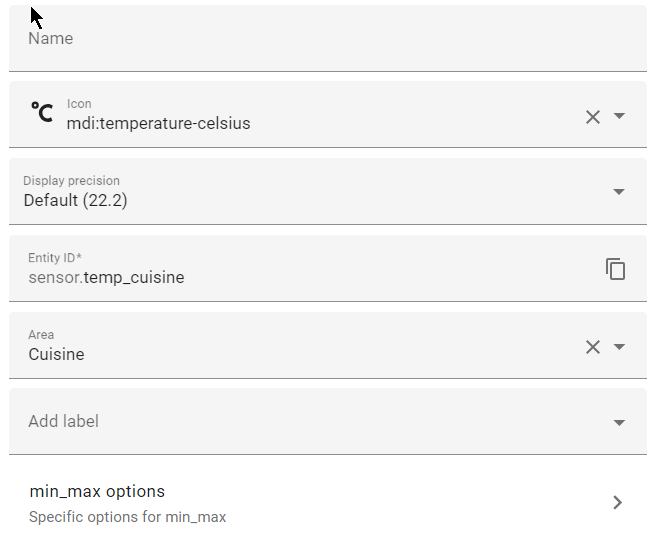The height and width of the screenshot is (542, 658).
Task: Copy the entity ID to clipboard
Action: (615, 269)
